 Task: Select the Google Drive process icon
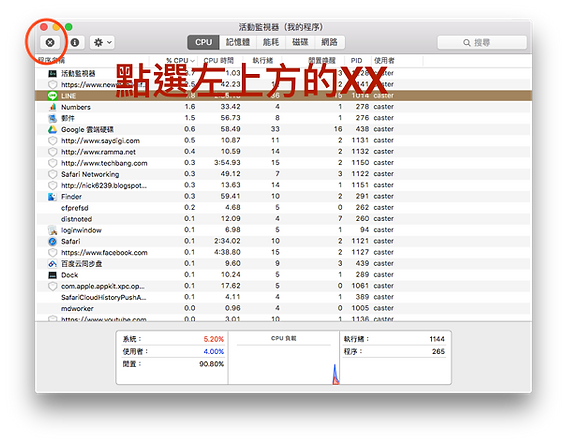click(x=53, y=129)
